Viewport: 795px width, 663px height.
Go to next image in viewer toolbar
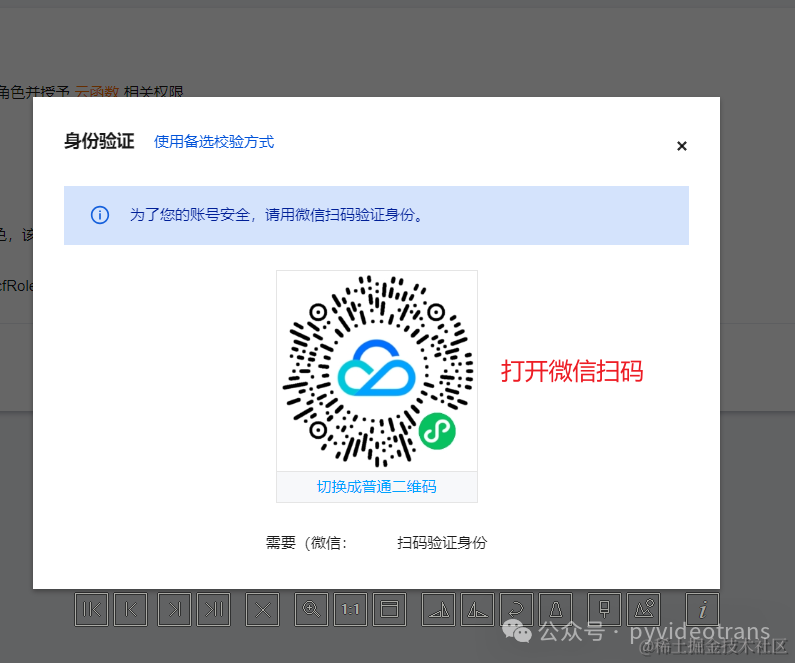[174, 609]
